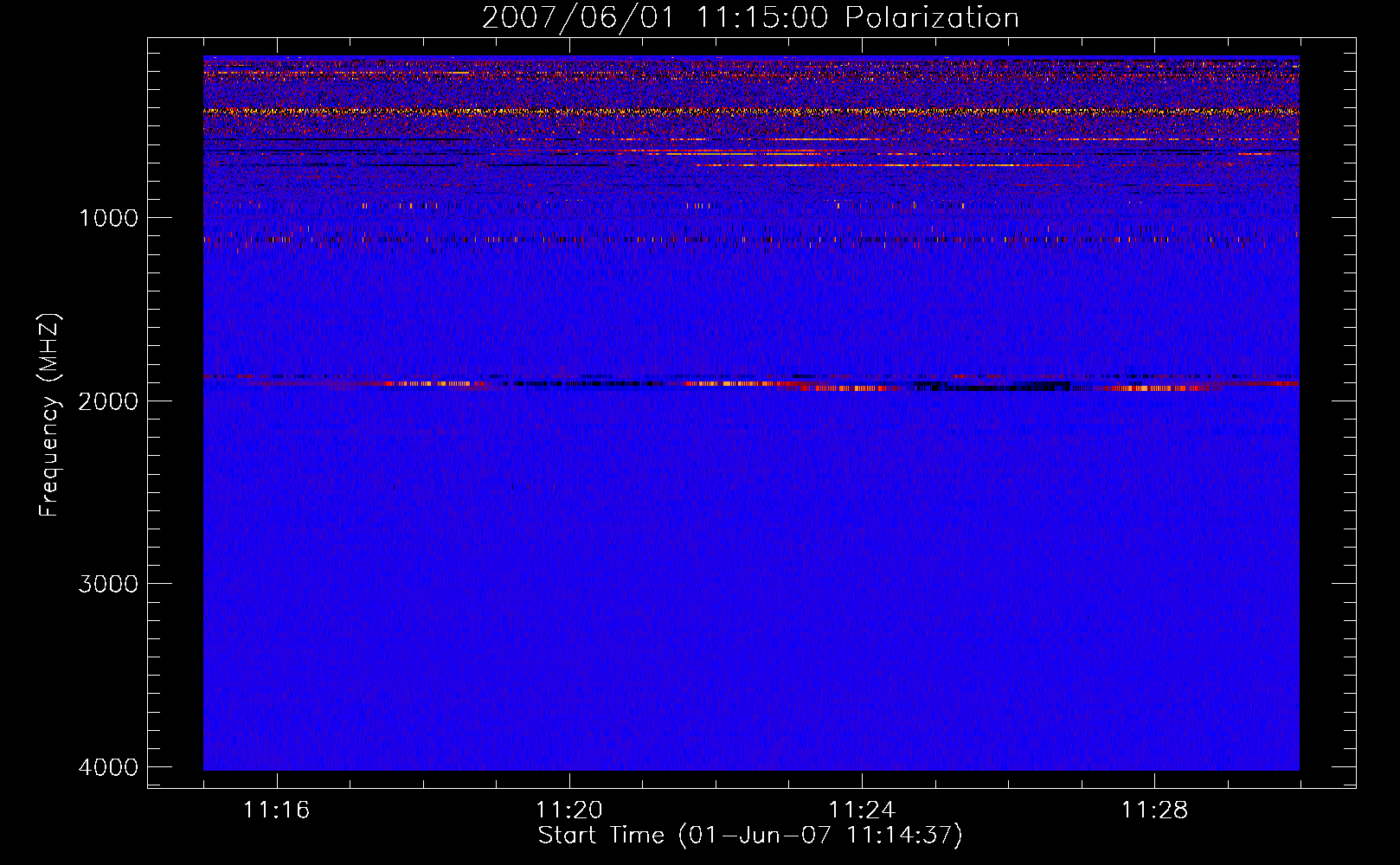
Task: Click the 4000 frequency tick label
Action: 108,767
